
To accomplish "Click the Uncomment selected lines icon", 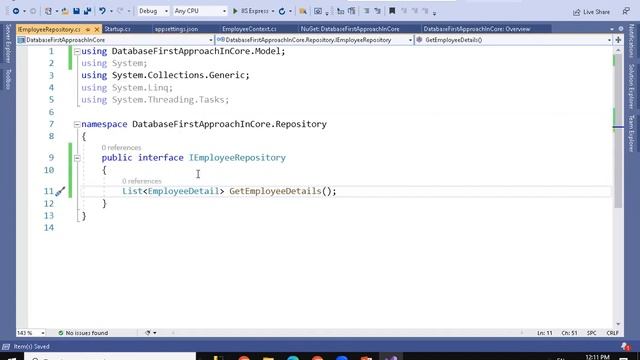I will (x=351, y=11).
